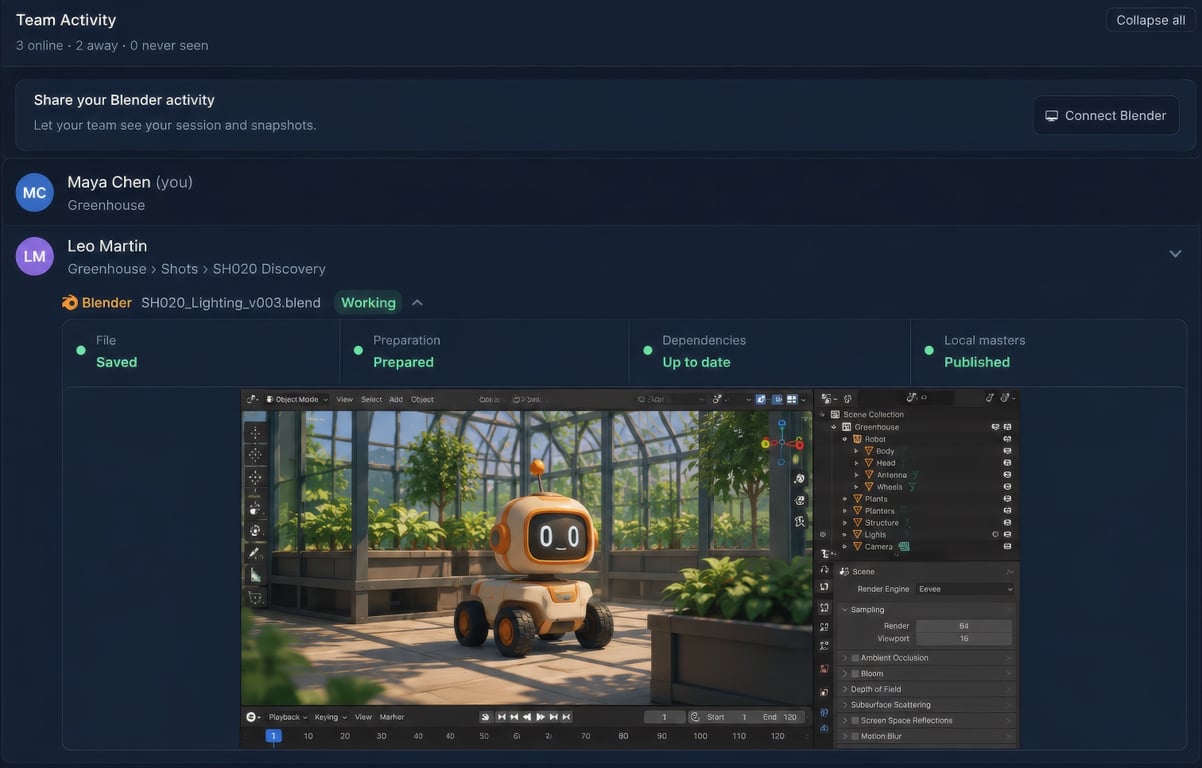Open the Object Mode dropdown
The width and height of the screenshot is (1202, 768).
297,399
